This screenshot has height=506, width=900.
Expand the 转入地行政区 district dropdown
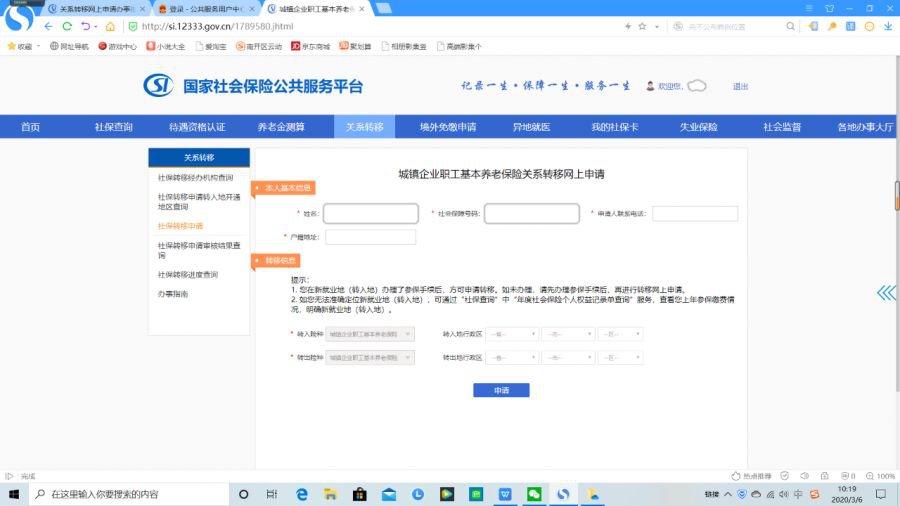coord(621,334)
